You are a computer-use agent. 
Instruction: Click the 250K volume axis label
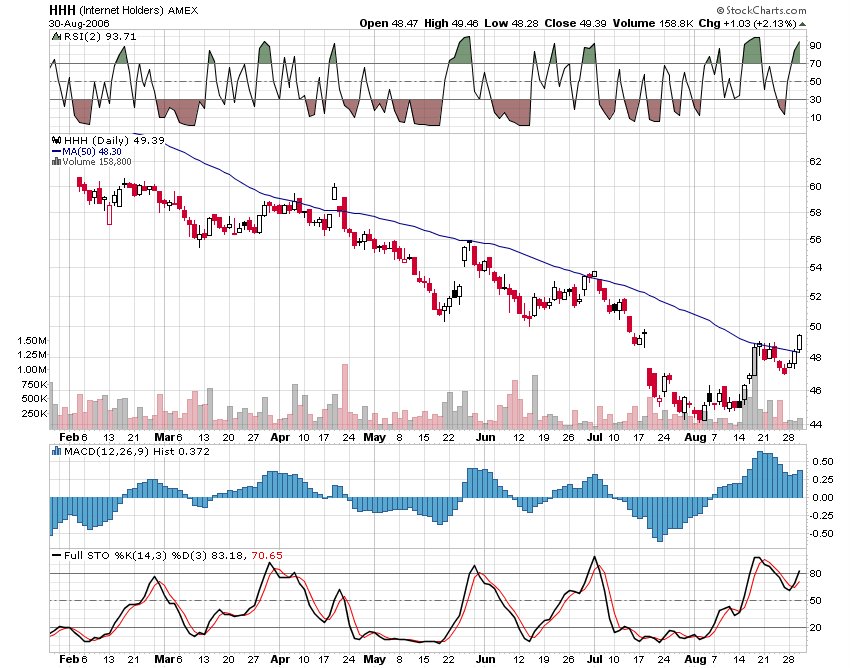click(x=34, y=414)
